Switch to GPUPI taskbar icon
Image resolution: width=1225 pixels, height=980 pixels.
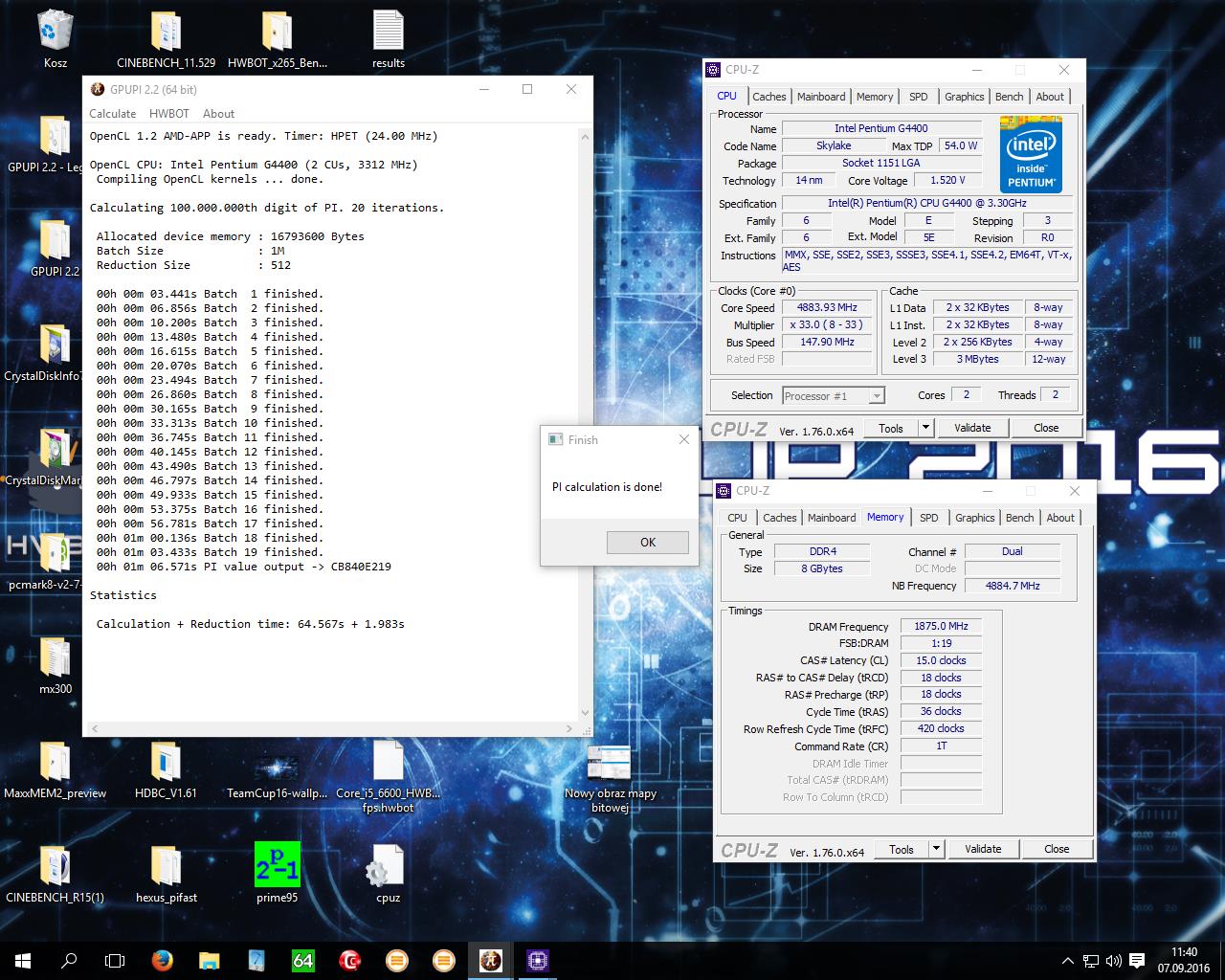[490, 960]
